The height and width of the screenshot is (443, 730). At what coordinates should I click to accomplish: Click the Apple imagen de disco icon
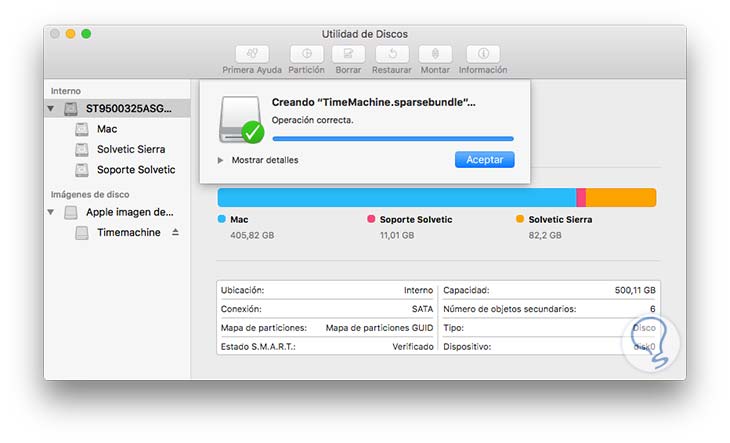[x=71, y=212]
